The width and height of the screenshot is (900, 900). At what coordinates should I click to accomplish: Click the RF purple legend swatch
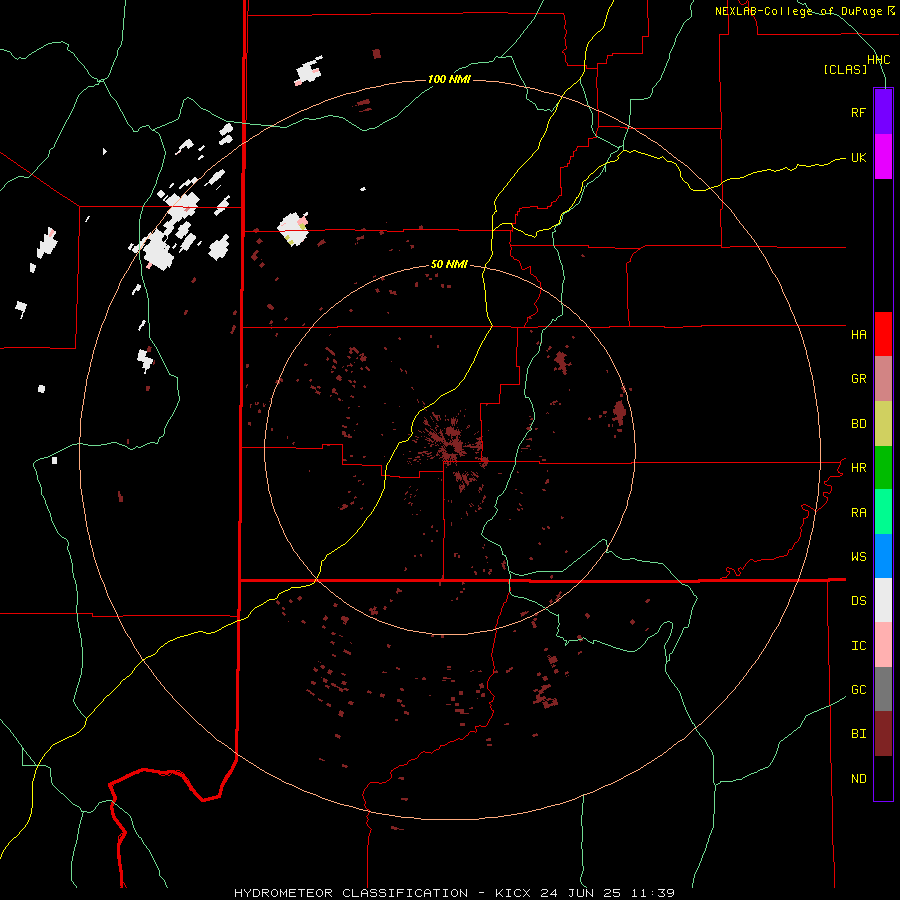click(883, 112)
